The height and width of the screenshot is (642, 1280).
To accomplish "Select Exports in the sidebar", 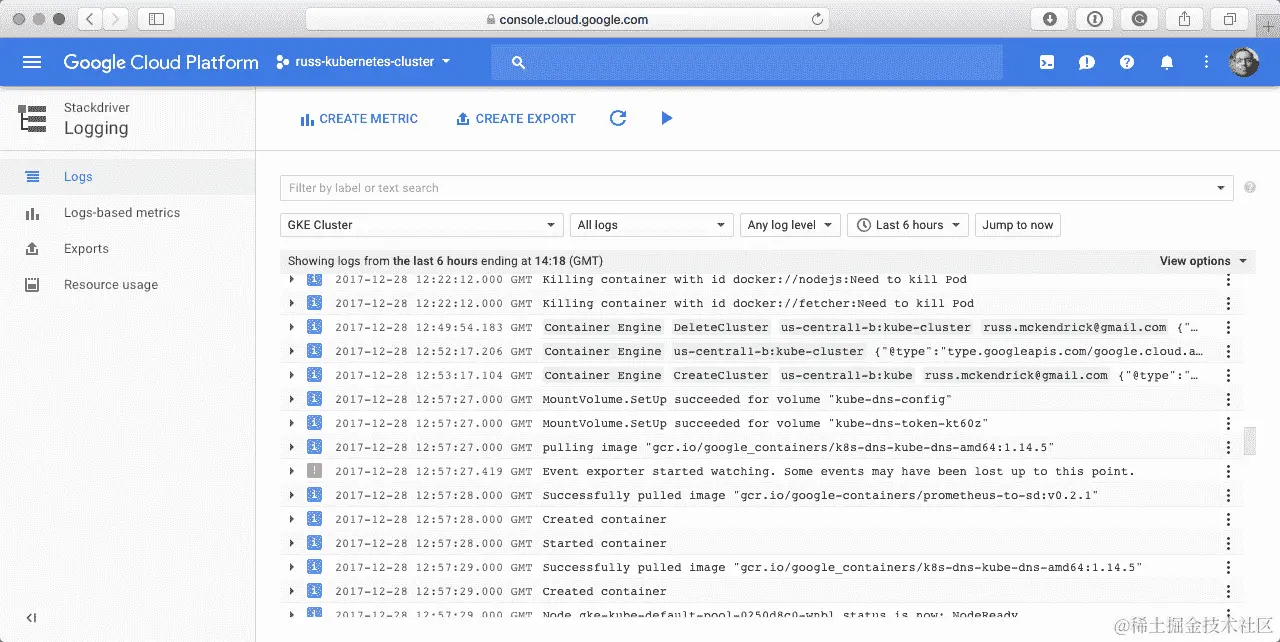I will [x=128, y=249].
